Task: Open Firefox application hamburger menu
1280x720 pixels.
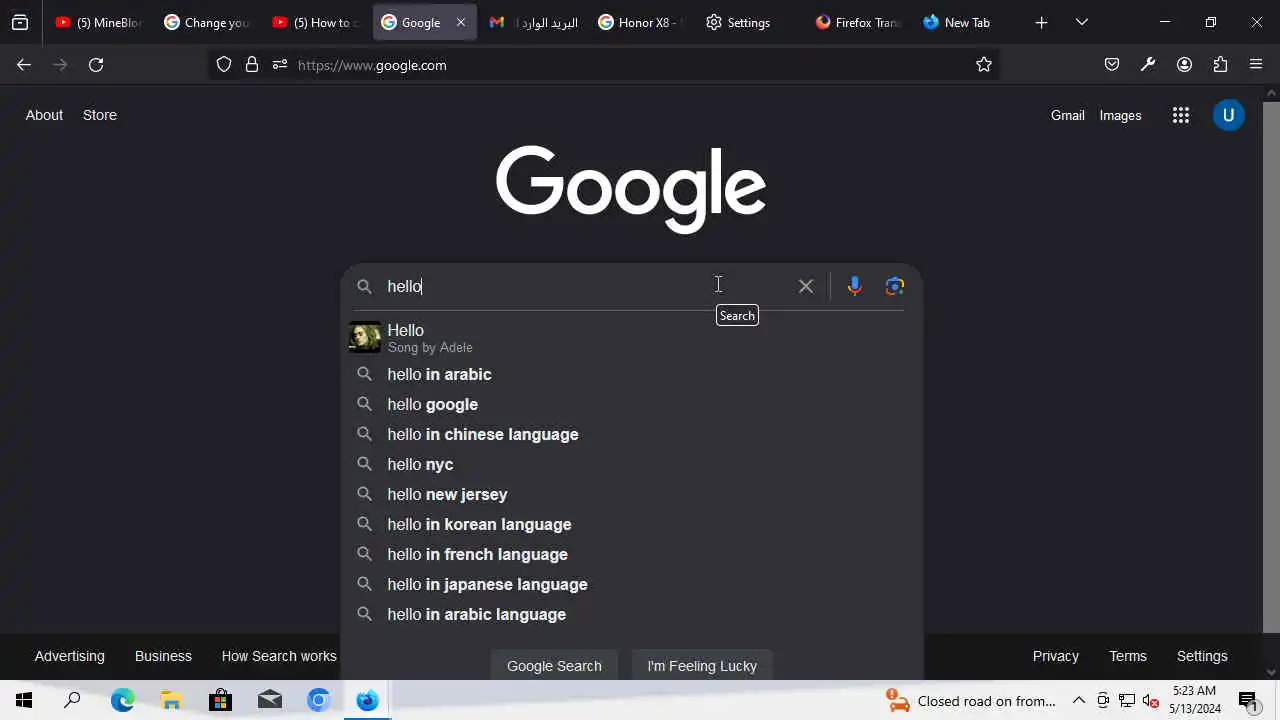Action: coord(1256,65)
